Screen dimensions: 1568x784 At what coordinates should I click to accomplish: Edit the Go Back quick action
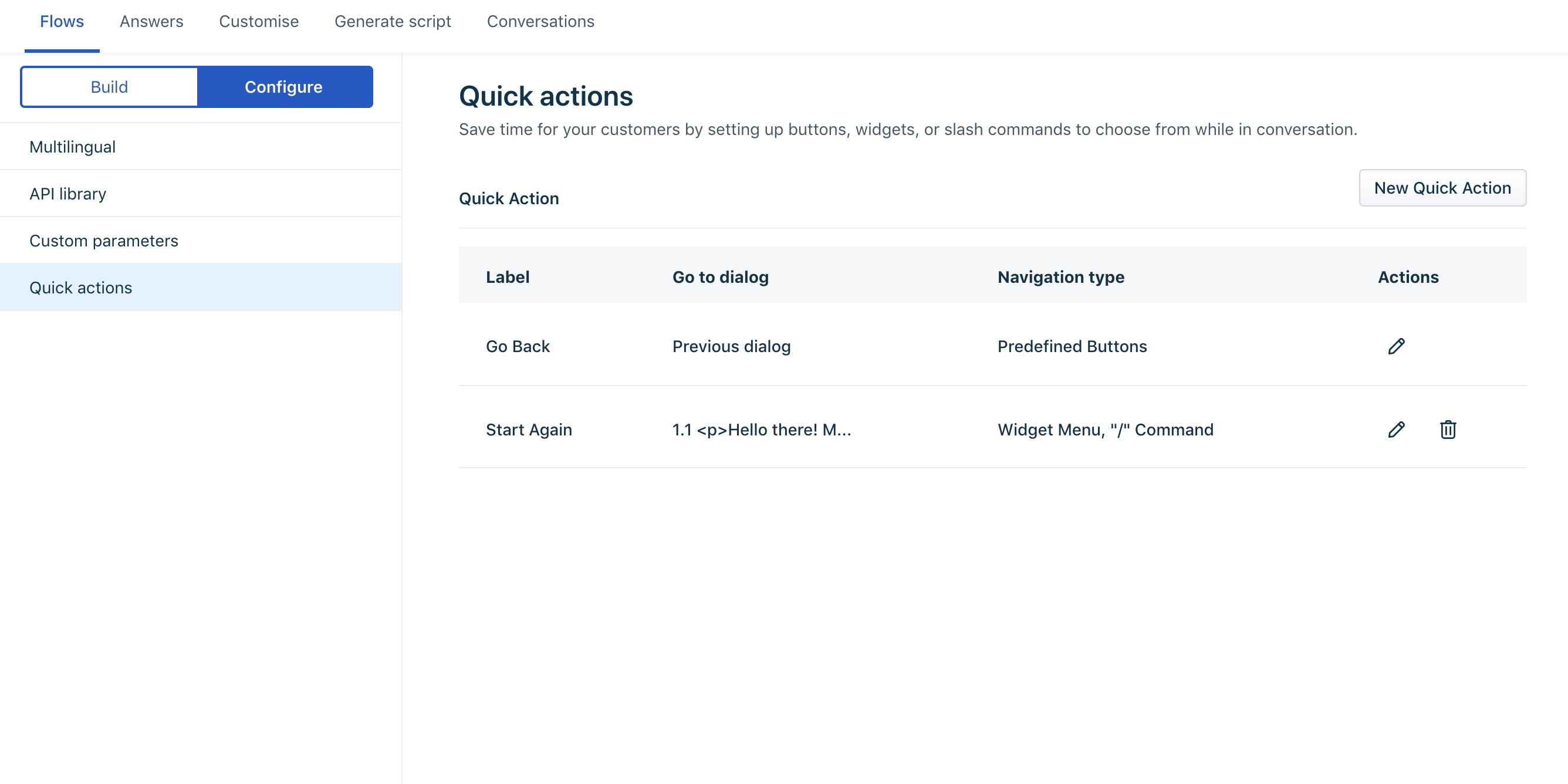[x=1396, y=346]
